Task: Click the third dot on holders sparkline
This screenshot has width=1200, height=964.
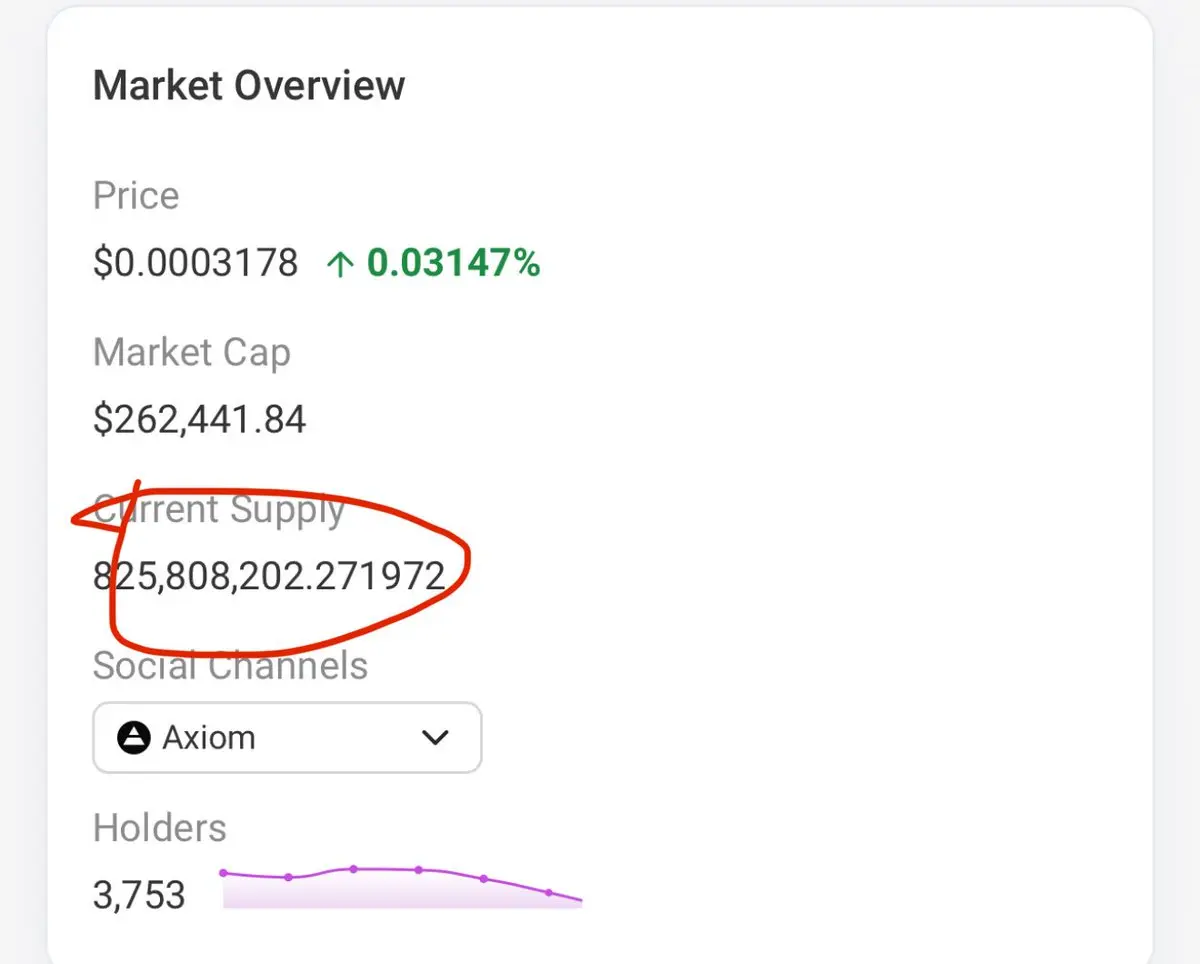Action: click(x=353, y=869)
